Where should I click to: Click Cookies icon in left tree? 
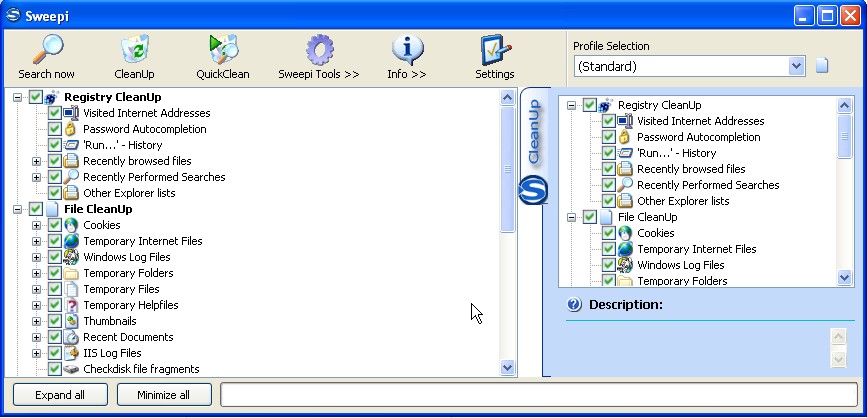click(x=71, y=226)
